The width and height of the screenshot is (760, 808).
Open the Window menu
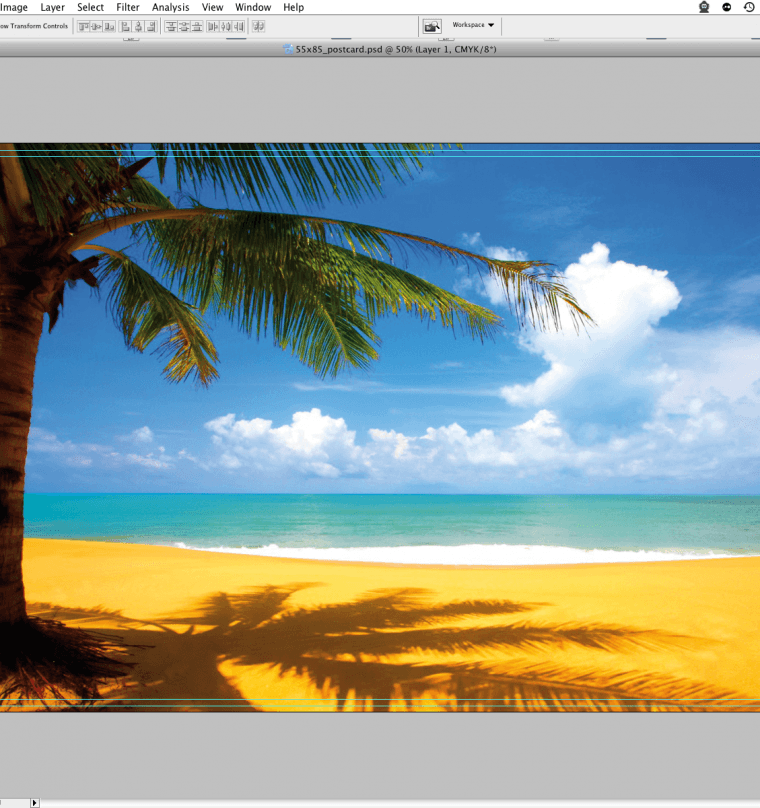pos(253,7)
